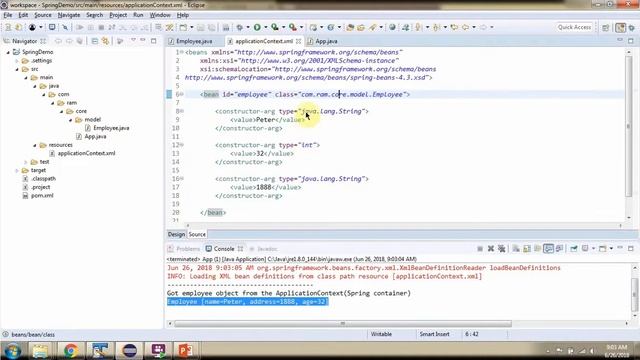Click the Peter value on line 9
Viewport: 640px width, 360px height.
tap(265, 120)
